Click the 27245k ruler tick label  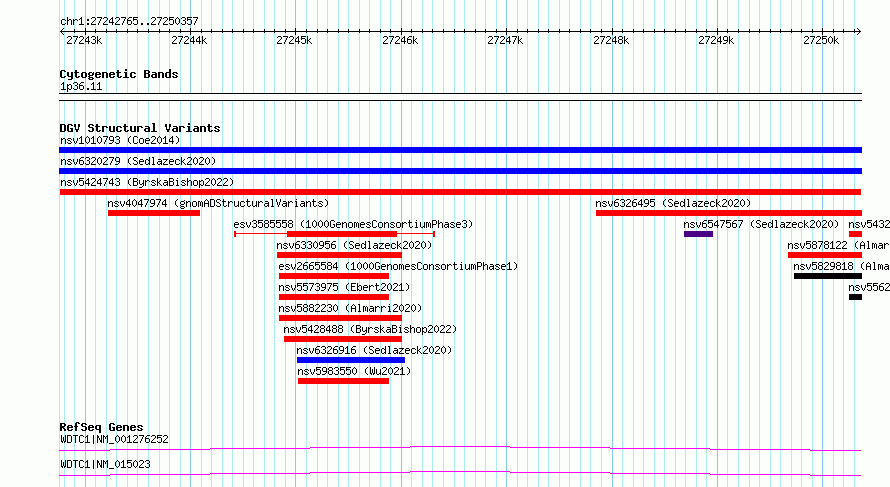coord(294,41)
